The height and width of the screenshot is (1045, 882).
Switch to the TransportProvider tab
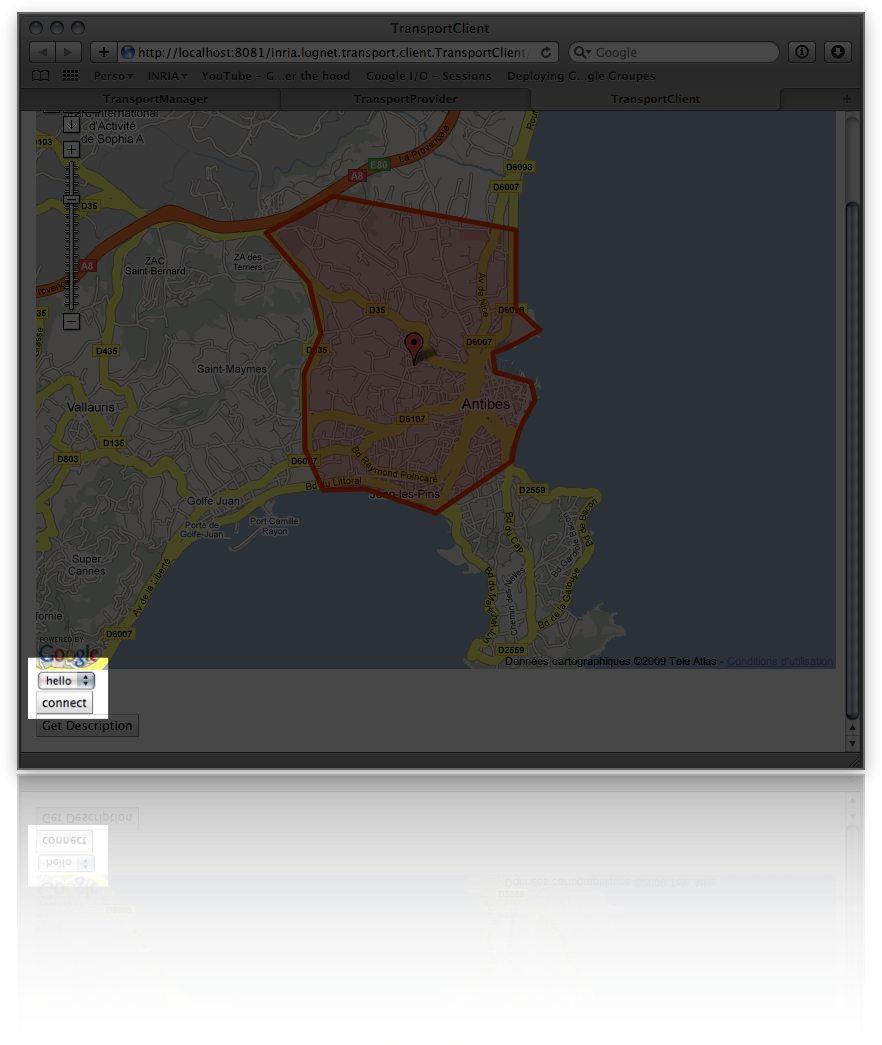tap(405, 99)
